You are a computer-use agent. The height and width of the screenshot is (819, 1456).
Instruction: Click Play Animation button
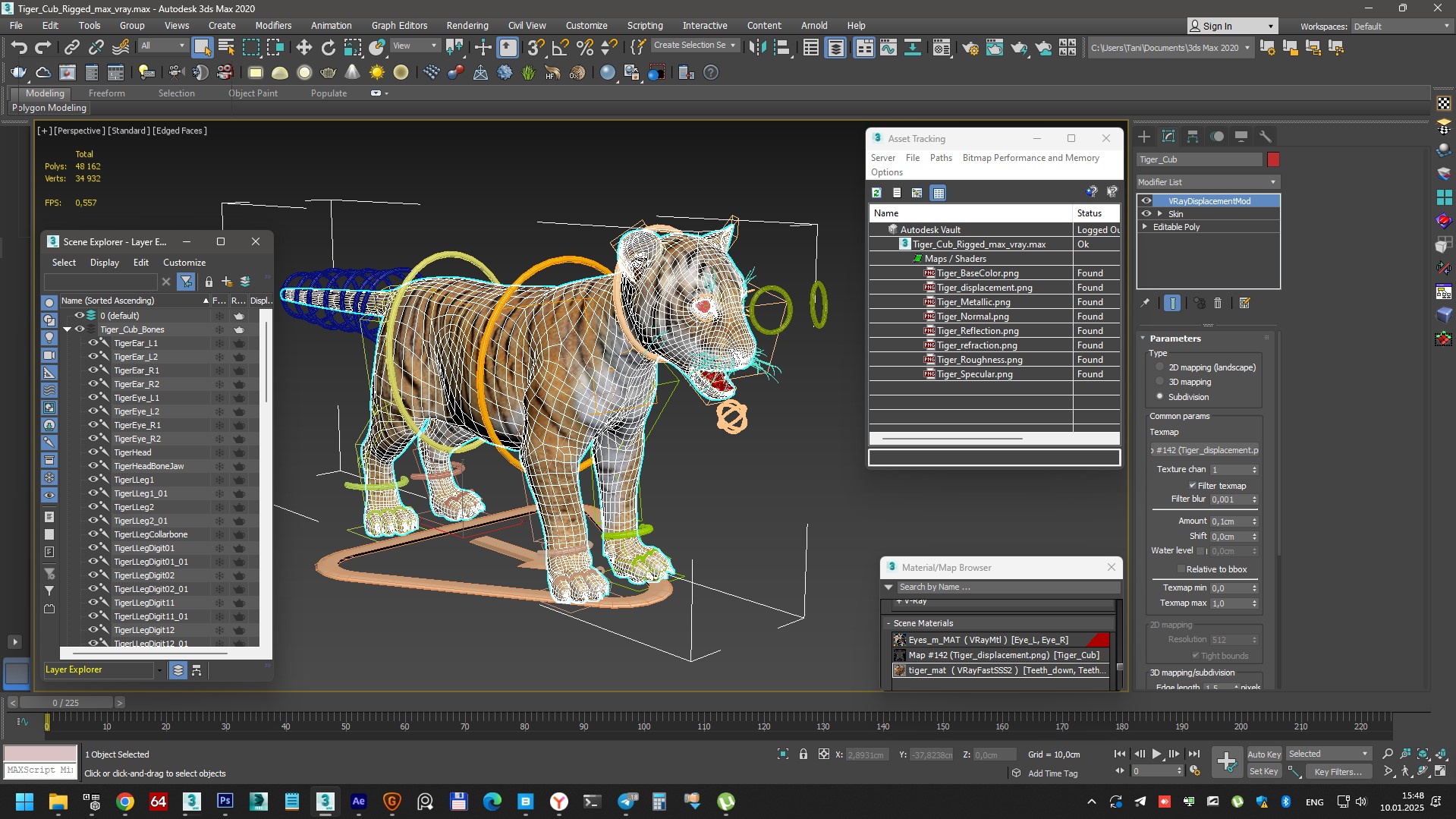(1156, 754)
